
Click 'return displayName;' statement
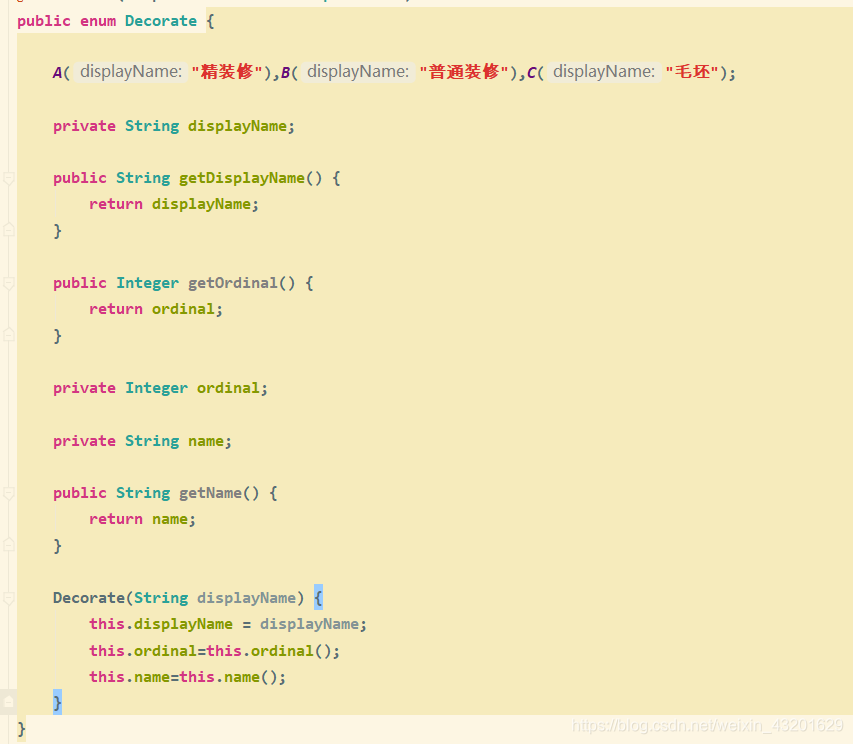click(x=174, y=204)
